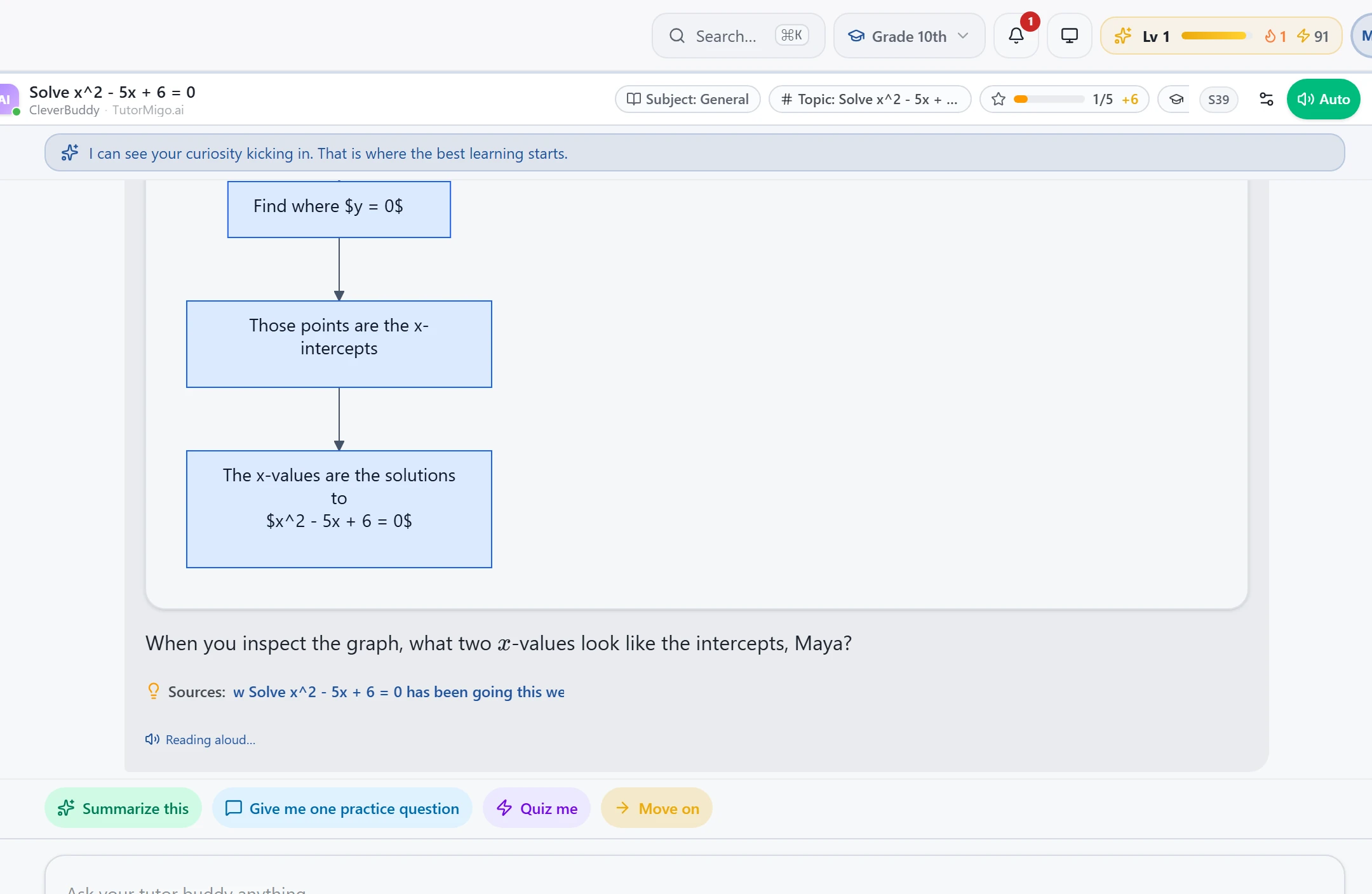Click Summarize this button
Screen dimensions: 1372x894
click(123, 808)
